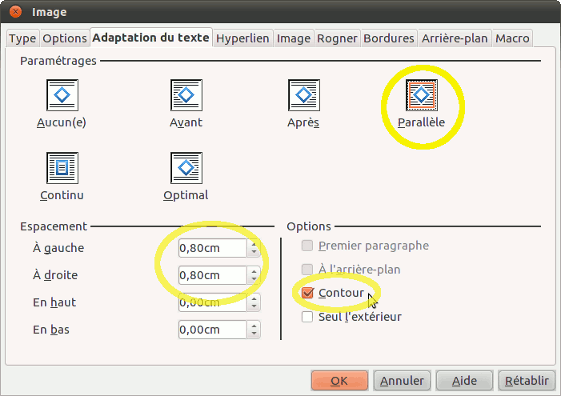The height and width of the screenshot is (396, 561).
Task: Open the Arrière-plan tab
Action: tap(455, 38)
